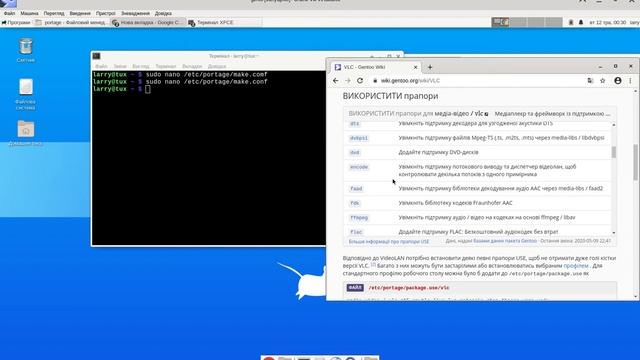Click USE flags table scroll-up arrow
This screenshot has width=640, height=360.
(x=613, y=124)
